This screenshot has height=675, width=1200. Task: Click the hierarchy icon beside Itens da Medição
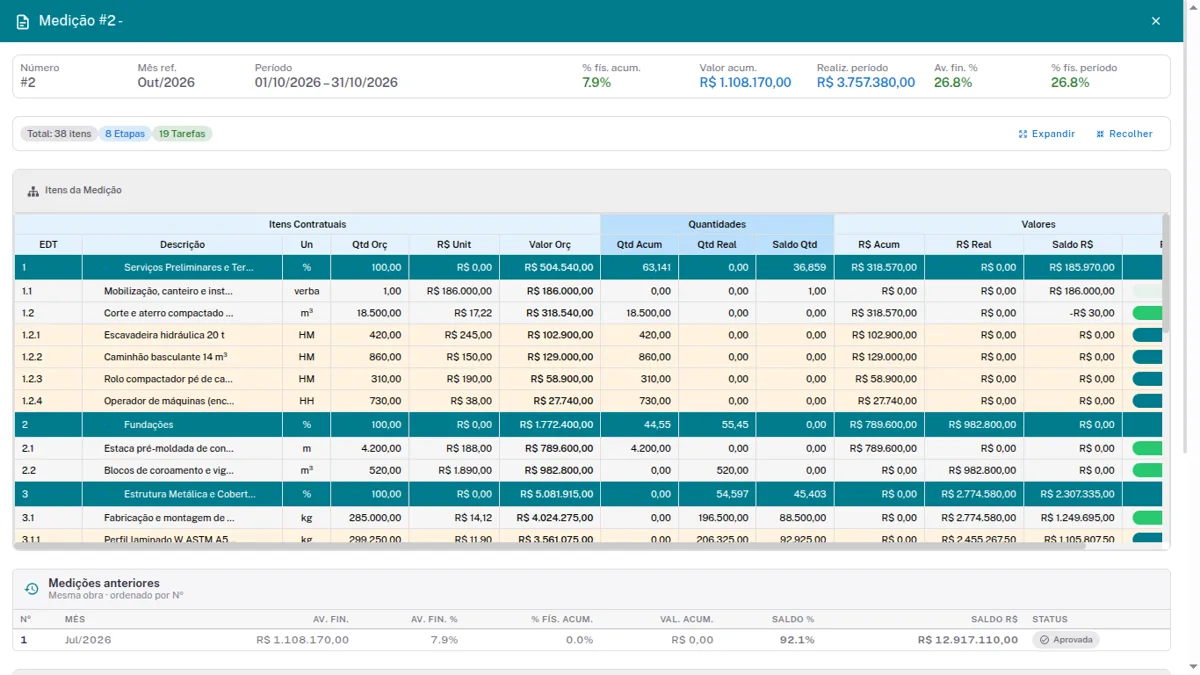33,191
